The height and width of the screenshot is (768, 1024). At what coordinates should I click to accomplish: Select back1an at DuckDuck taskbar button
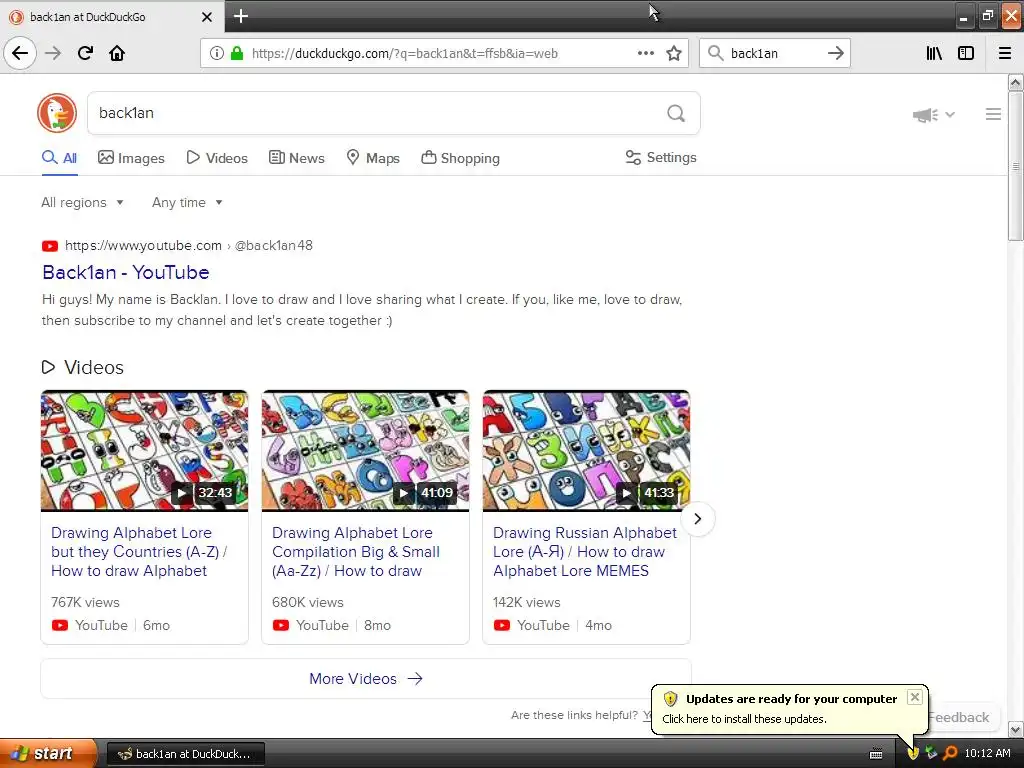pyautogui.click(x=185, y=754)
